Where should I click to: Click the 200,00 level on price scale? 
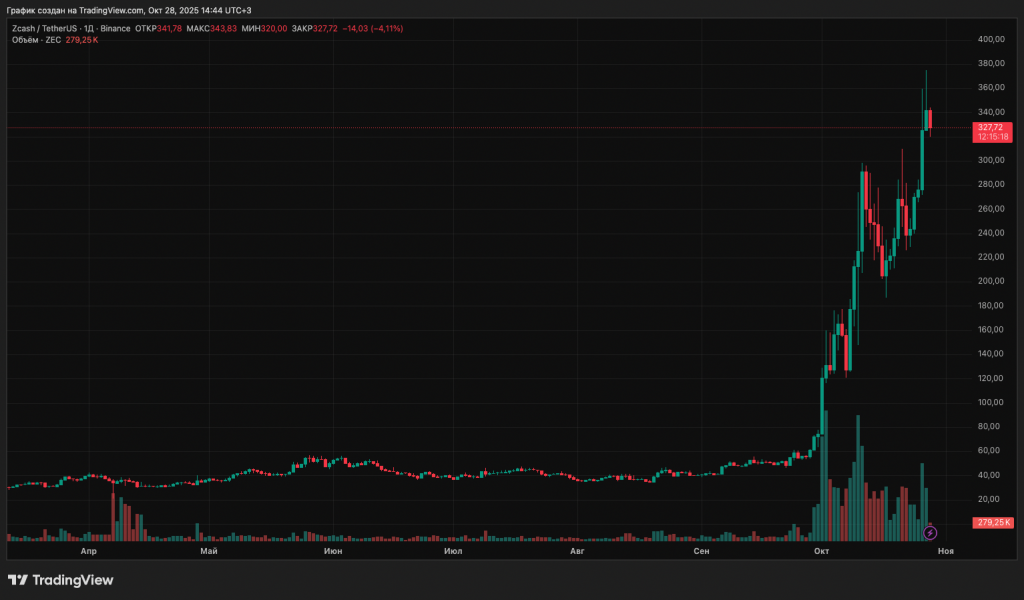point(991,281)
